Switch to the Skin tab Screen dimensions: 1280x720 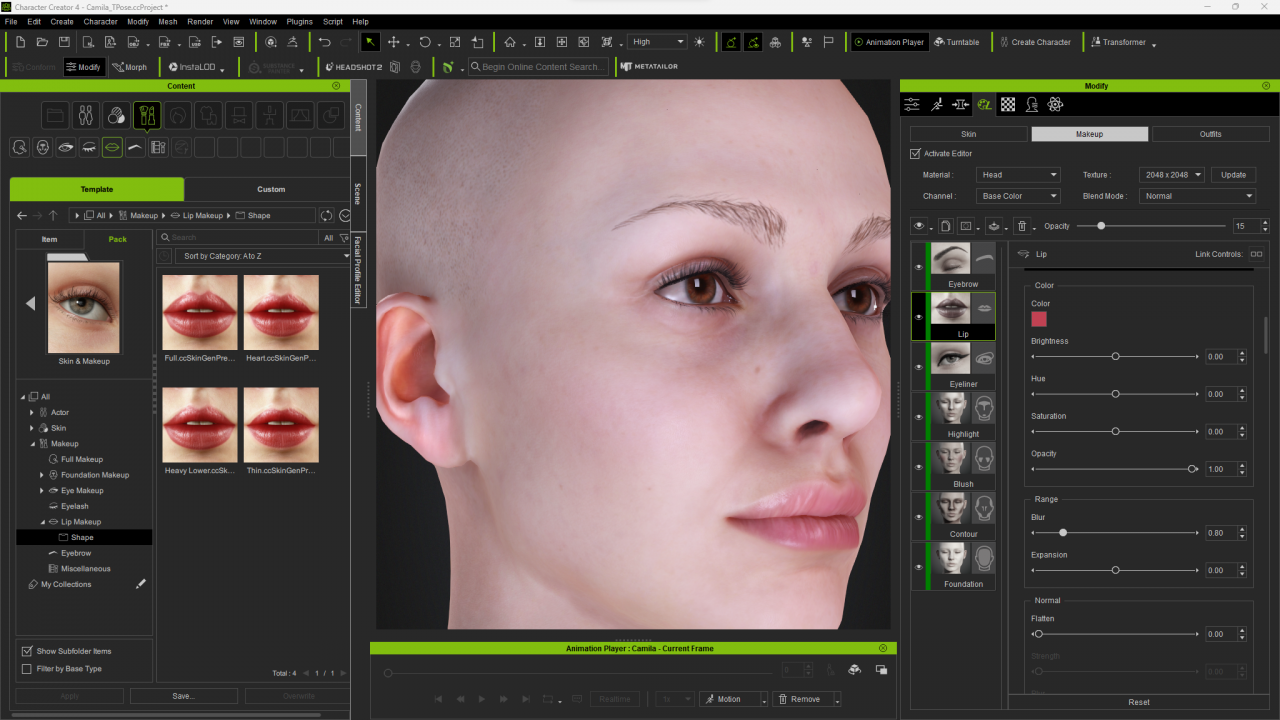point(968,134)
